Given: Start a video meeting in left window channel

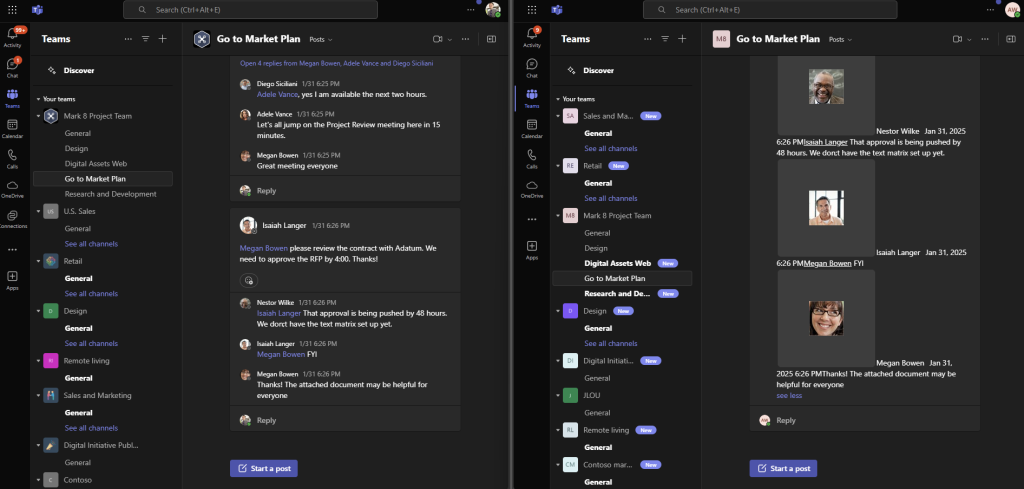Looking at the screenshot, I should [438, 39].
